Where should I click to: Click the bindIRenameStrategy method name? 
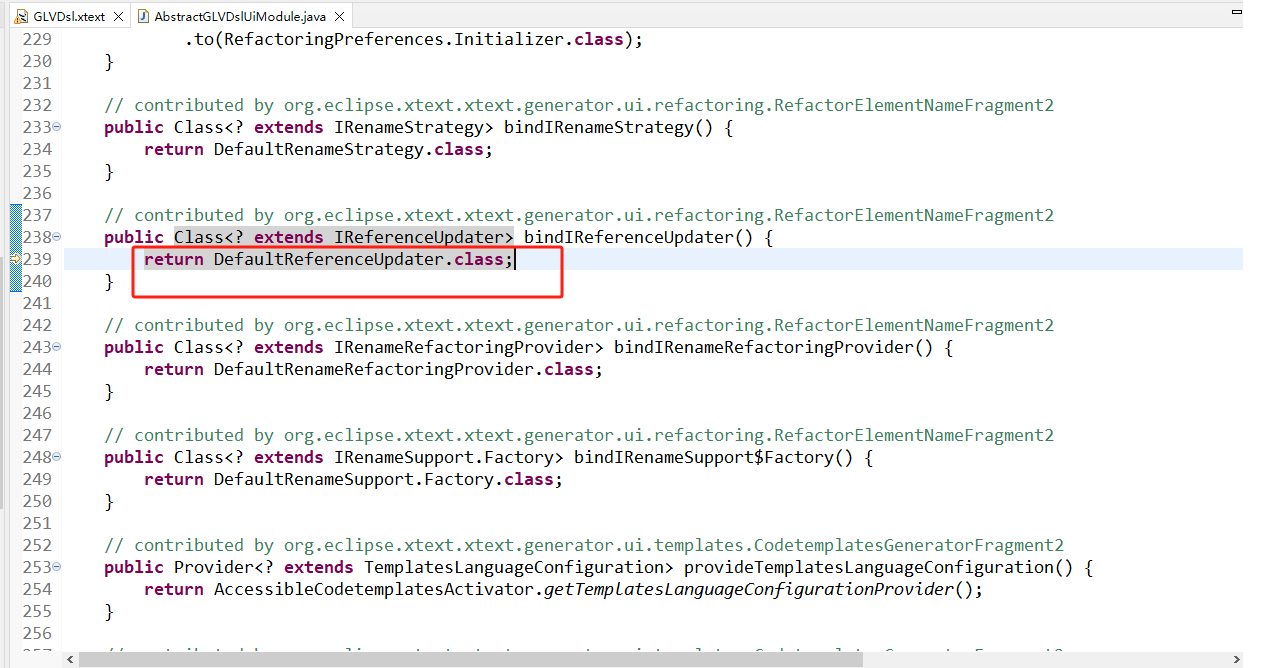coord(598,127)
